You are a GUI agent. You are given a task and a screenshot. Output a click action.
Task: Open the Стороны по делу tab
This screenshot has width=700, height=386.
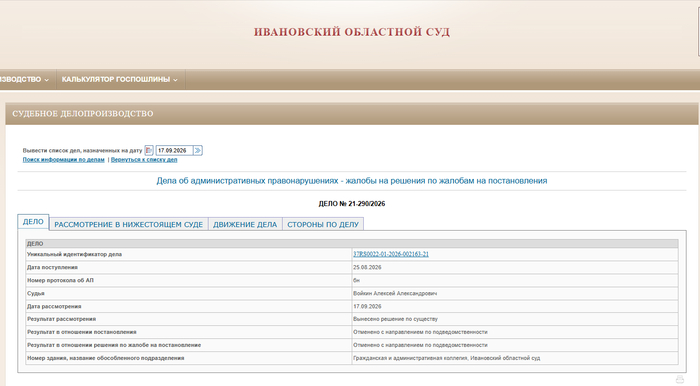323,224
